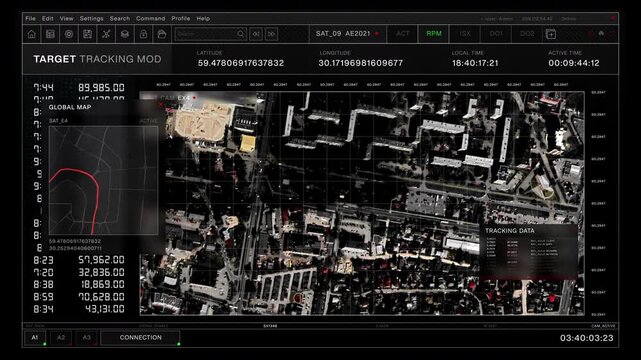Open the folder icon in the toolbar
Image resolution: width=641 pixels, height=360 pixels.
162,34
